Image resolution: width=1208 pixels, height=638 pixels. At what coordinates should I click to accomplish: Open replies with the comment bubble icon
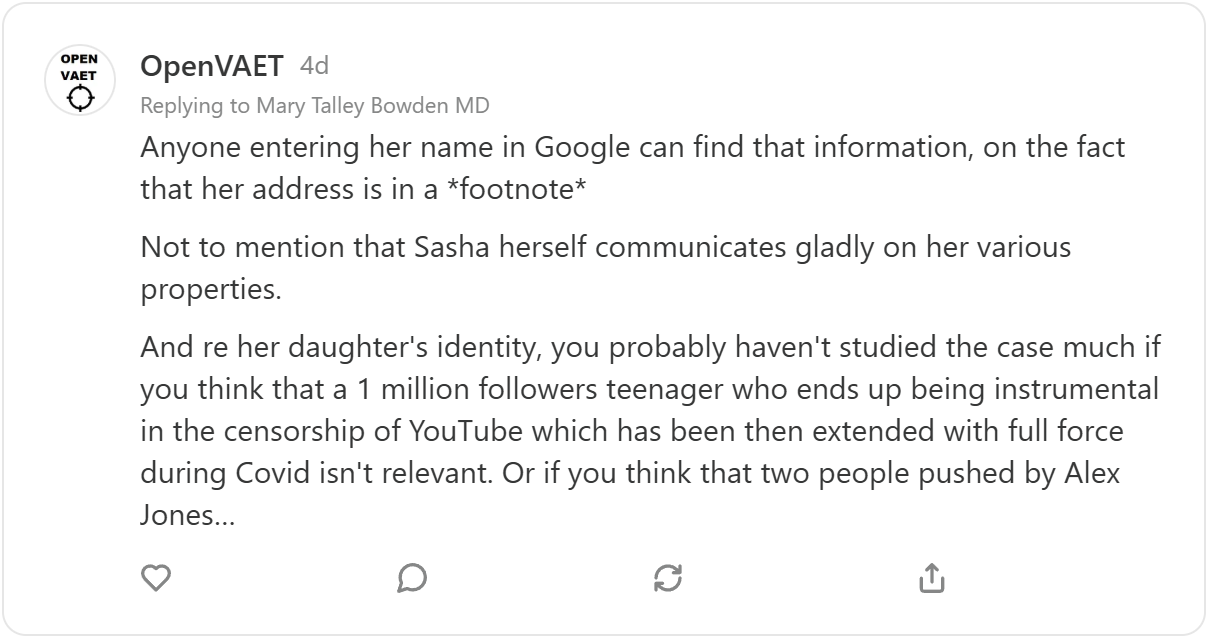click(x=412, y=577)
